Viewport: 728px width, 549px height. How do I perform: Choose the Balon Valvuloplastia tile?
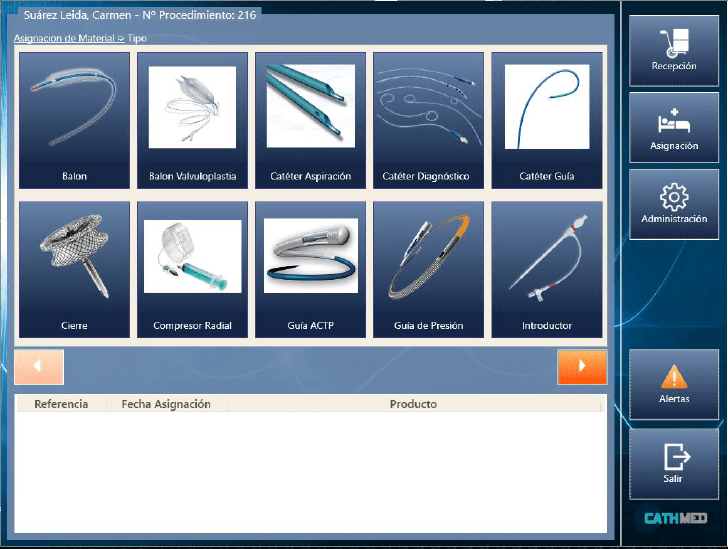pos(192,120)
